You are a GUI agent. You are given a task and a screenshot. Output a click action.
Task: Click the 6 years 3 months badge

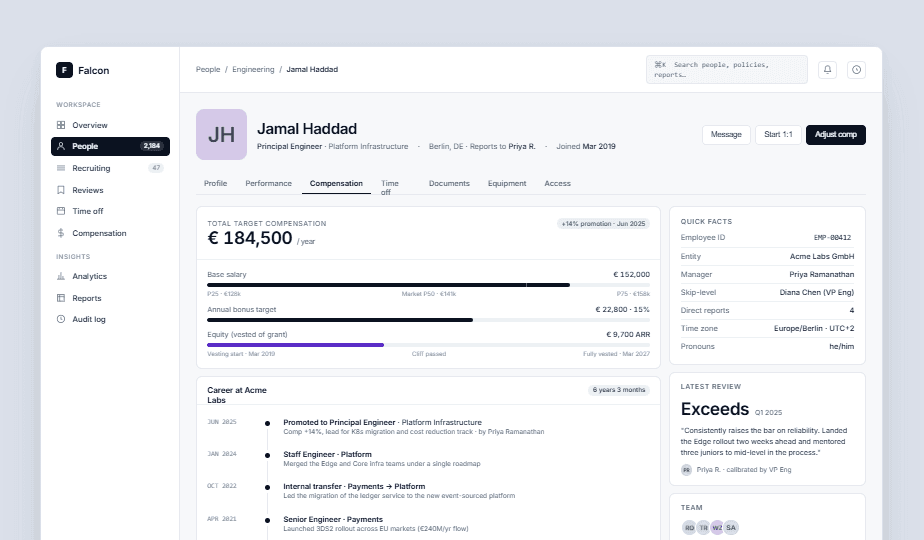619,390
